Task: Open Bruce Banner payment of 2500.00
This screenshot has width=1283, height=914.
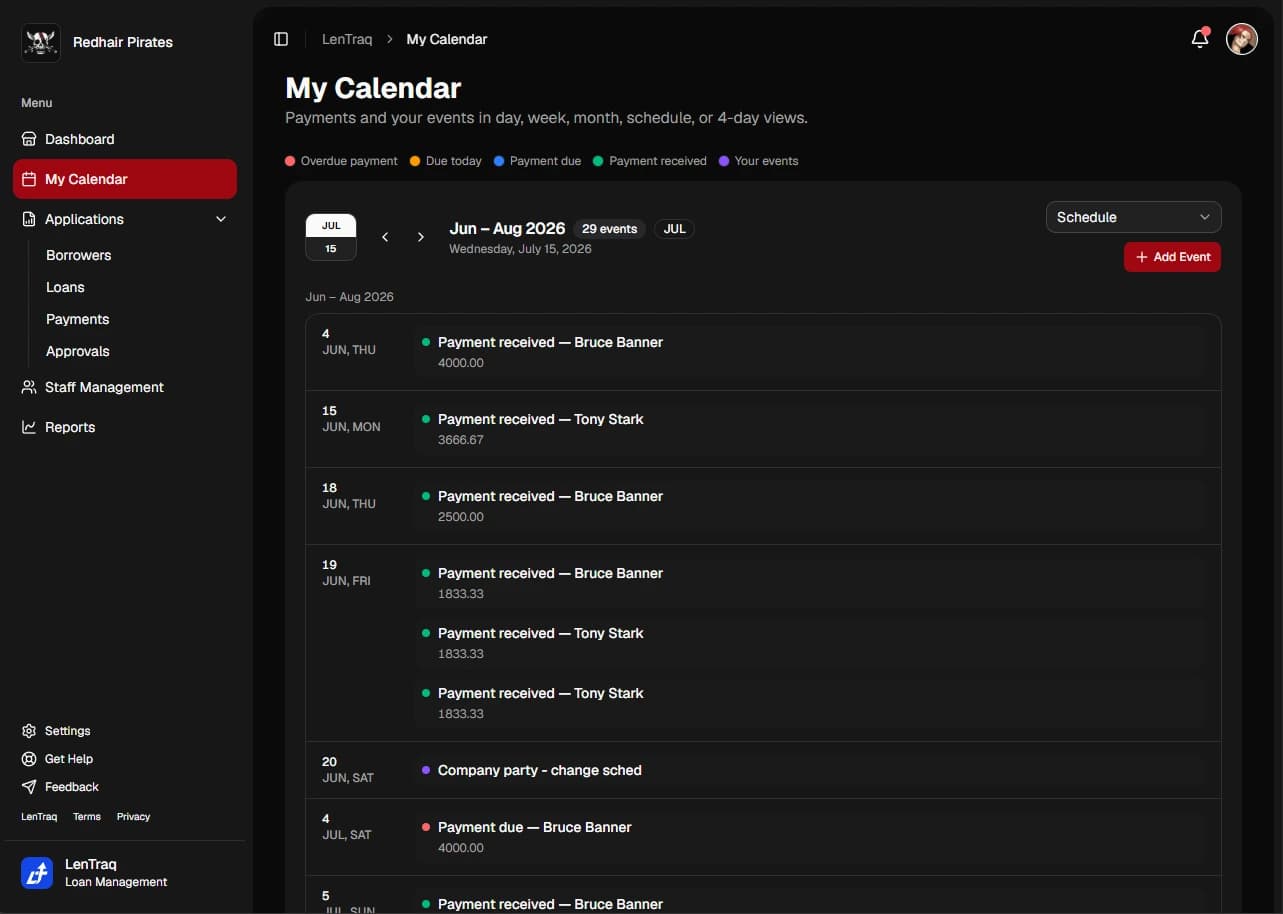Action: [x=810, y=506]
